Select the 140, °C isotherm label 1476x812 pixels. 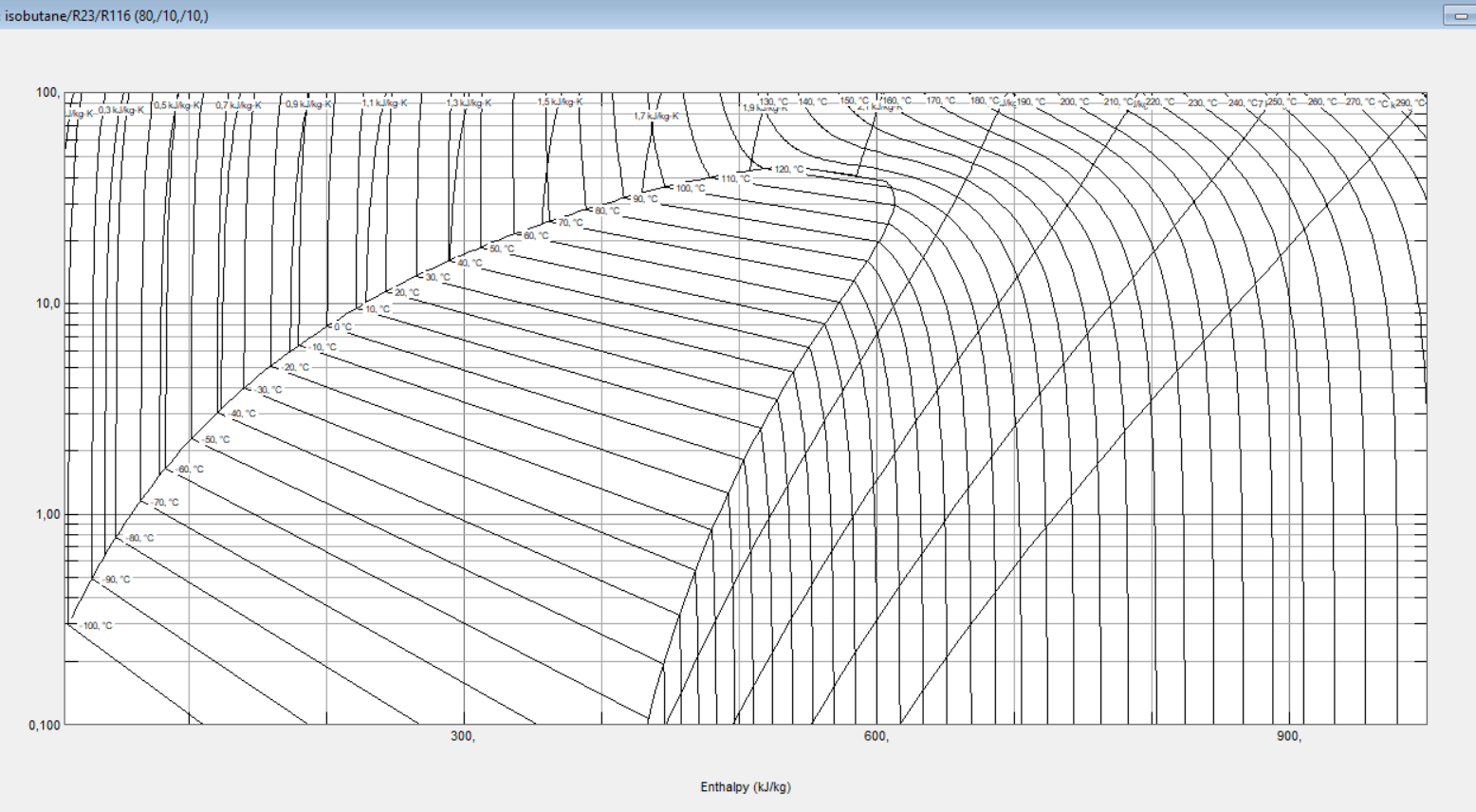[812, 101]
